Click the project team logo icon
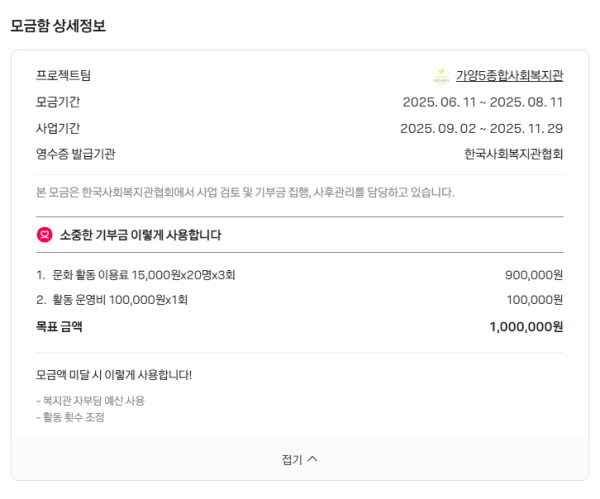The image size is (600, 499). click(441, 76)
